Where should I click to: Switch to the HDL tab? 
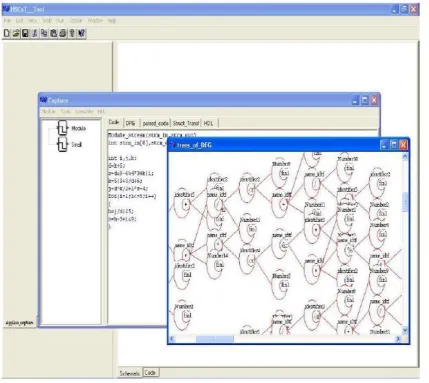pos(209,123)
